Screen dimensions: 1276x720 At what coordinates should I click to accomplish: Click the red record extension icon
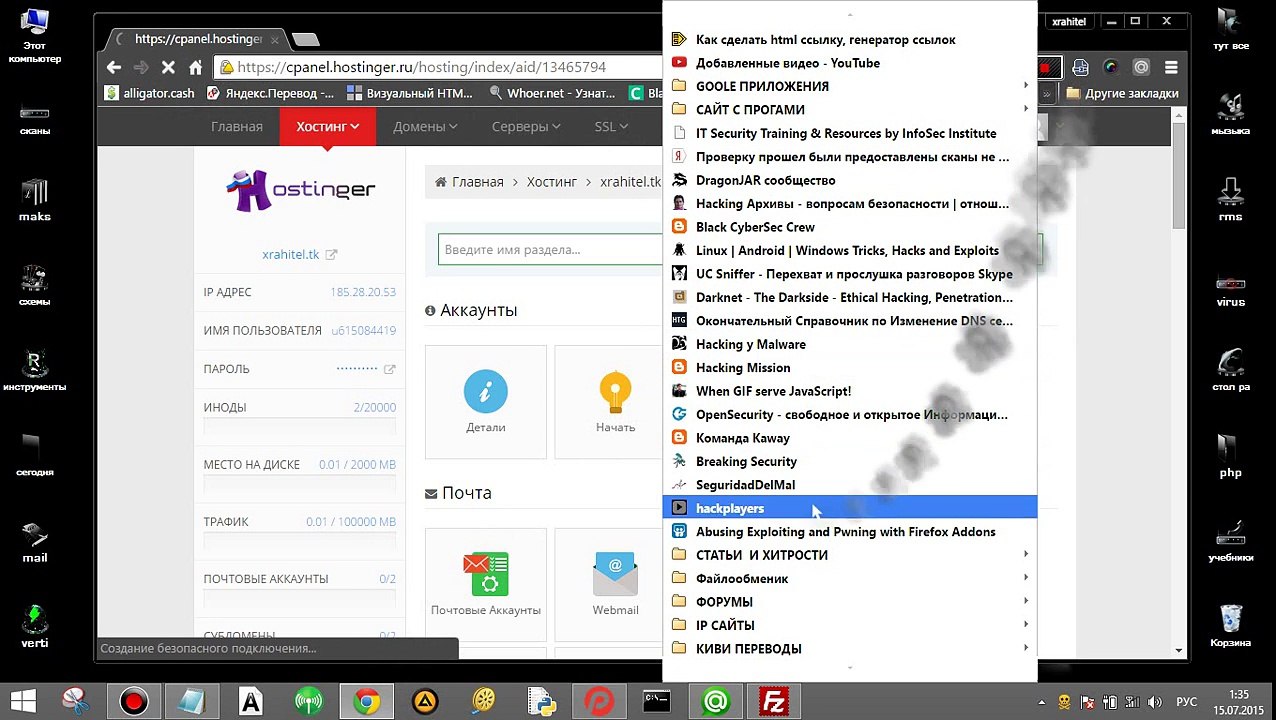tap(1046, 68)
